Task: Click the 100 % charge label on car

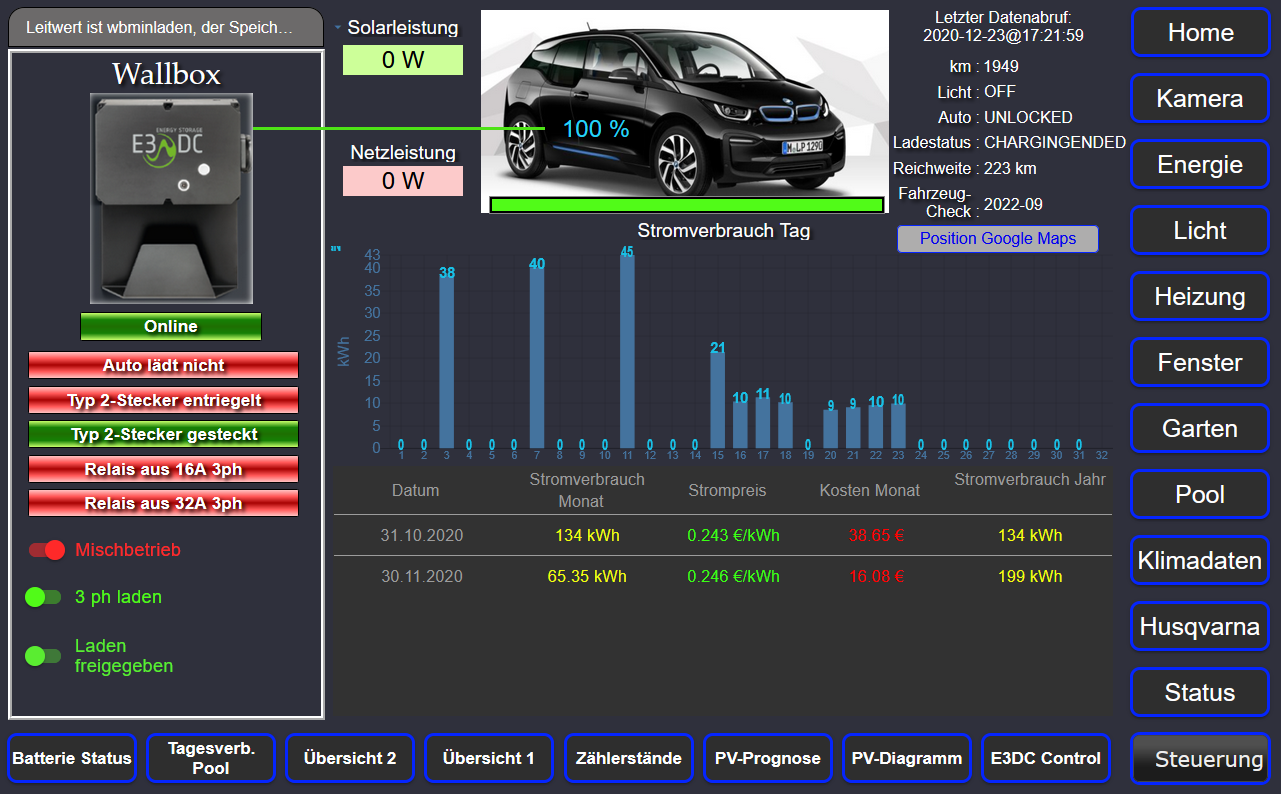Action: [x=596, y=129]
